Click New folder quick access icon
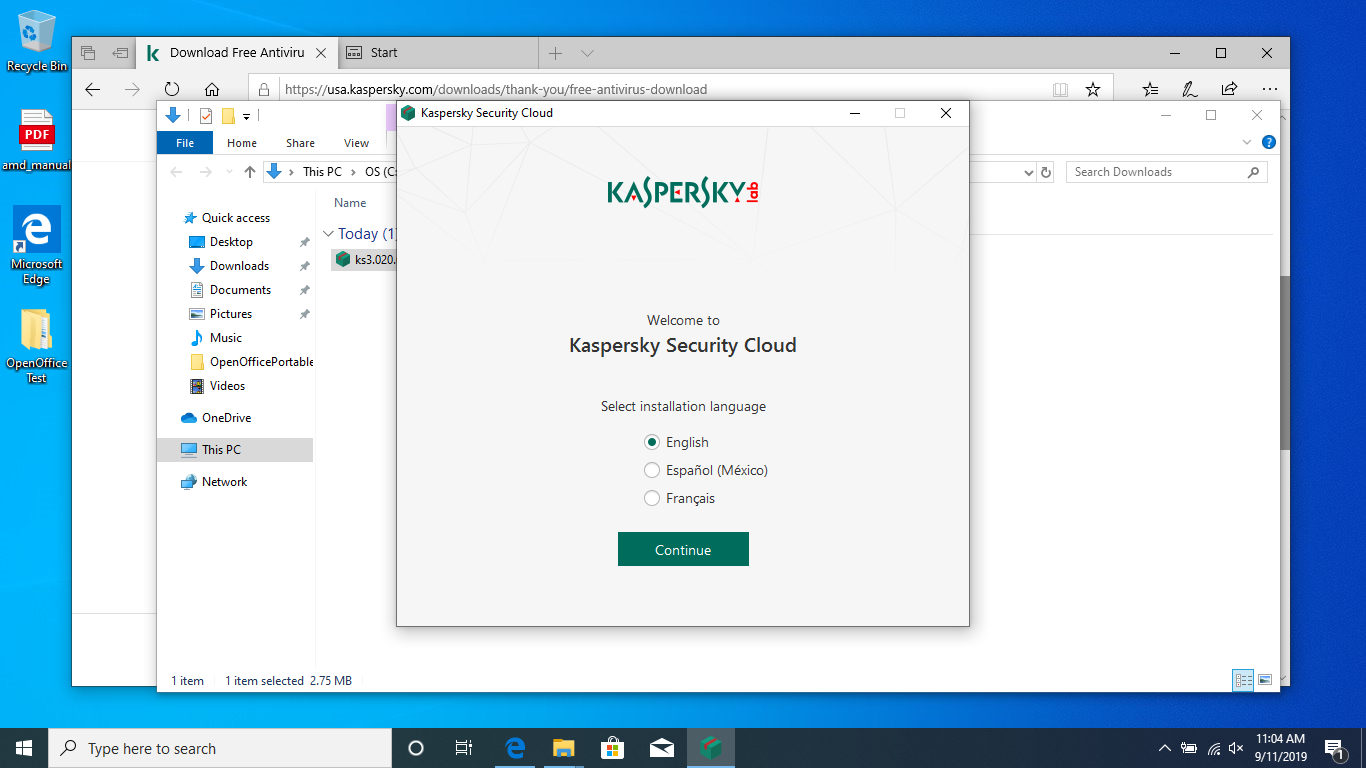The image size is (1366, 768). 228,115
